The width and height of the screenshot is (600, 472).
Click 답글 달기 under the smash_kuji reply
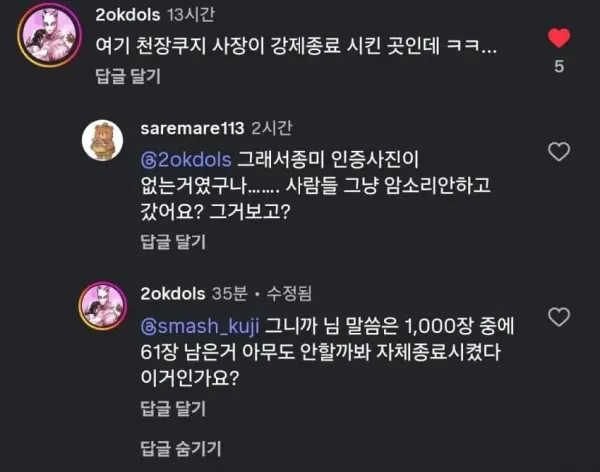[x=173, y=408]
